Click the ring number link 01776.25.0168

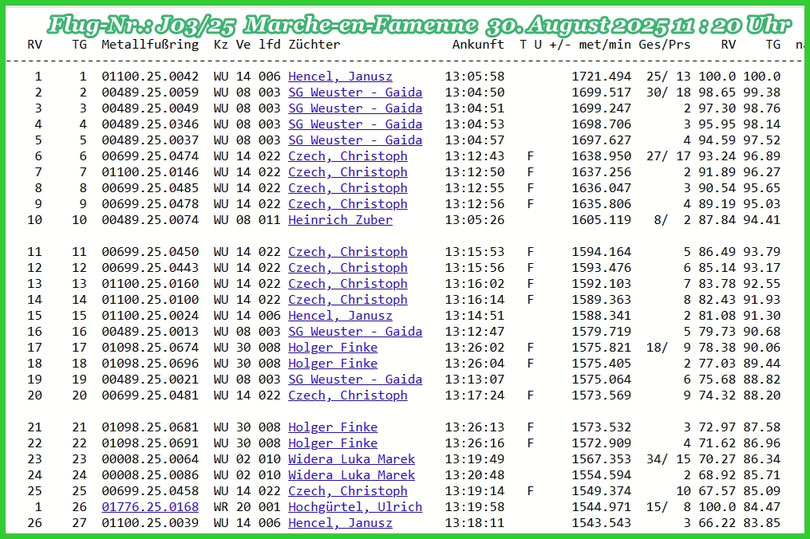pyautogui.click(x=150, y=507)
